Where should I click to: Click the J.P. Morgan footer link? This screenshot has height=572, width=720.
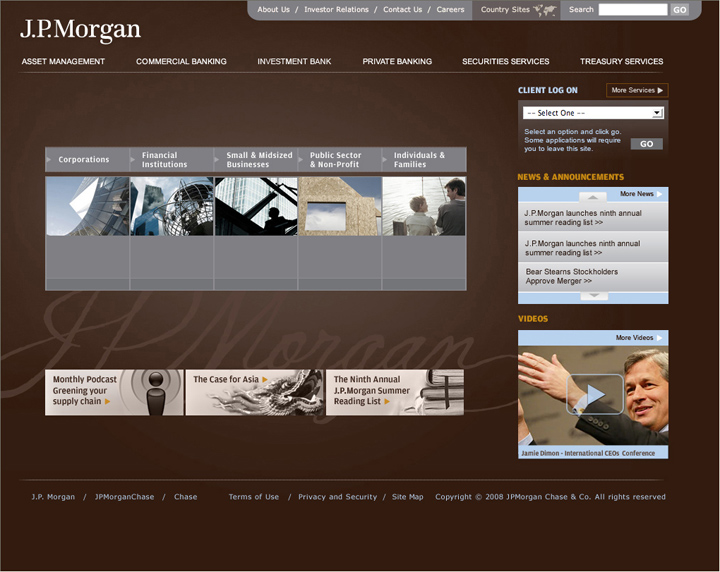click(x=53, y=497)
